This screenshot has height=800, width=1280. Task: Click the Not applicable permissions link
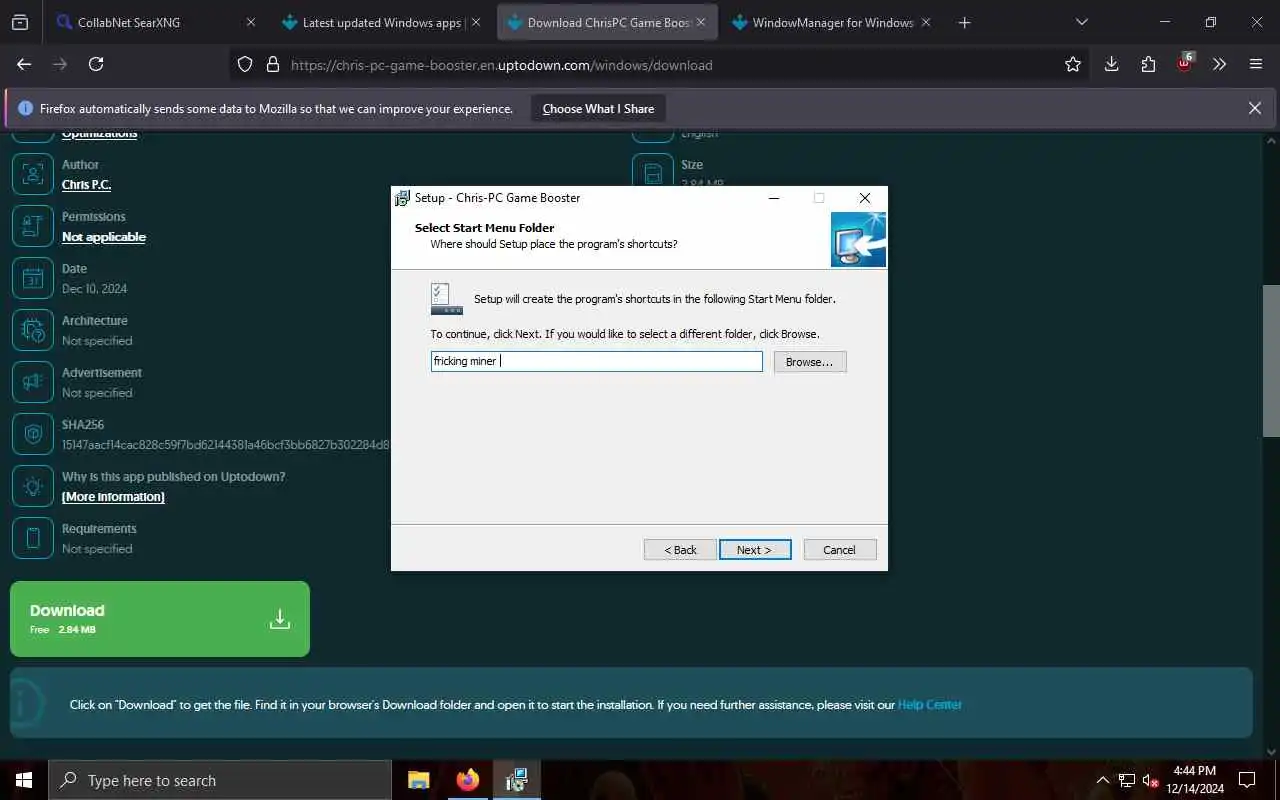[x=104, y=237]
